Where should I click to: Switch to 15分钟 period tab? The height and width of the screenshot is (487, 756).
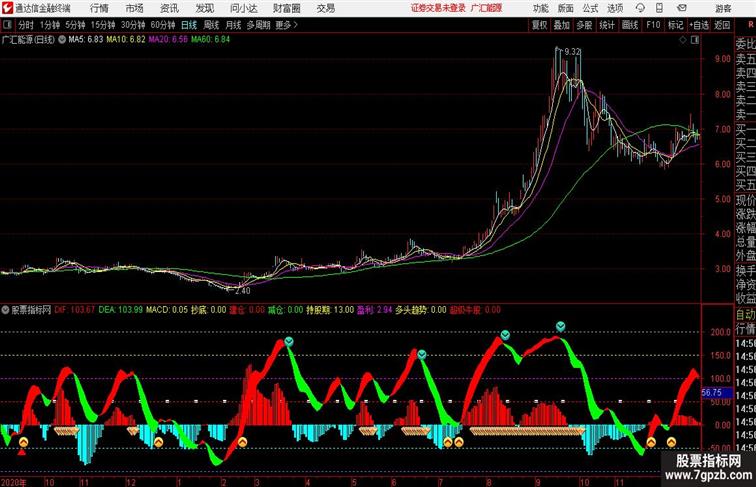point(103,25)
